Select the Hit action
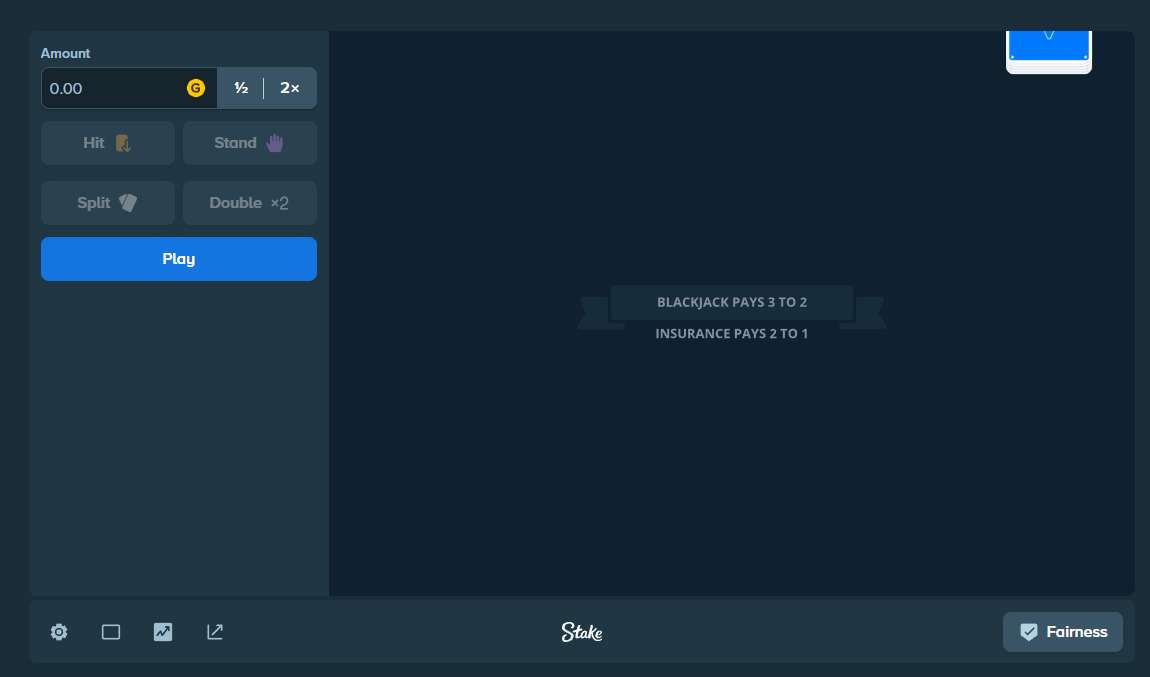Viewport: 1150px width, 677px height. [108, 143]
